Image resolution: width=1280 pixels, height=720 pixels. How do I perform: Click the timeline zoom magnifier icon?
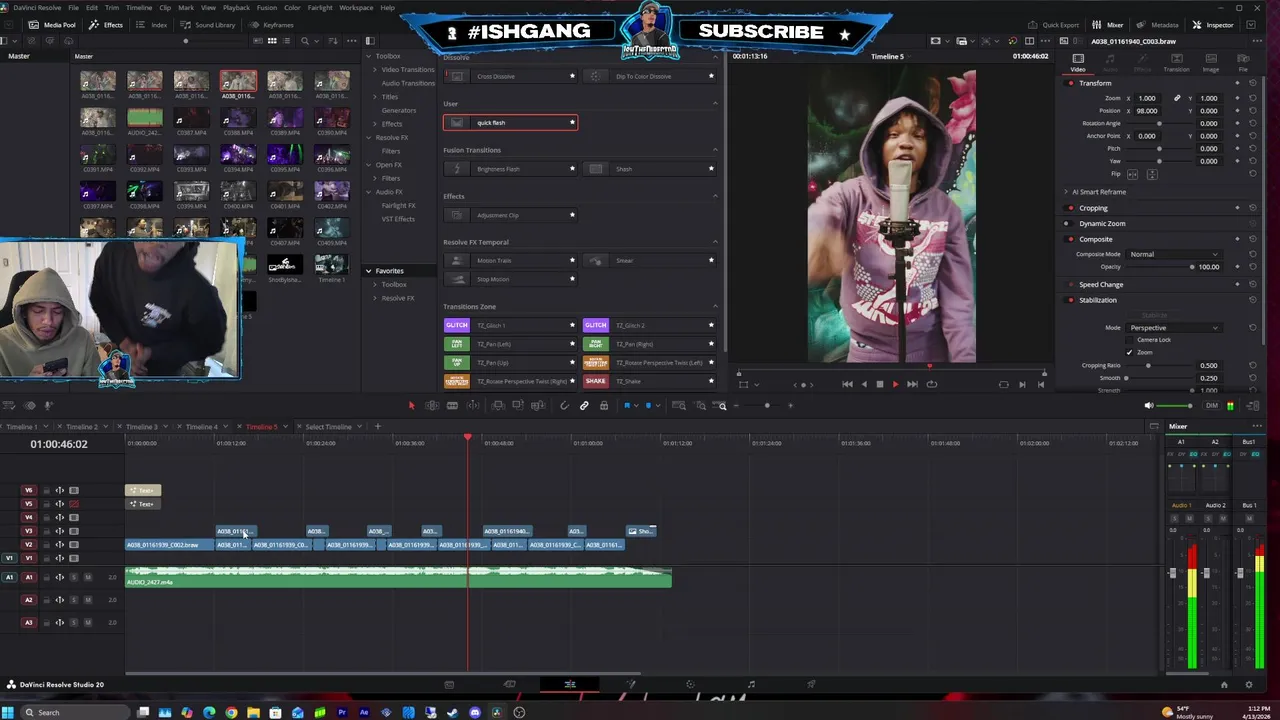(722, 406)
